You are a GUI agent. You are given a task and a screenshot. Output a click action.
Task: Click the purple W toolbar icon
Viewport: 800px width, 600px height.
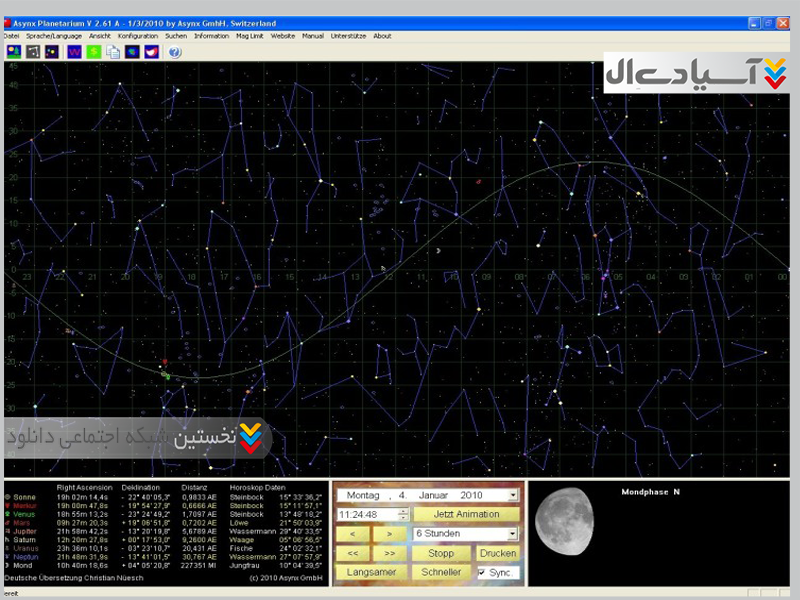tap(75, 51)
